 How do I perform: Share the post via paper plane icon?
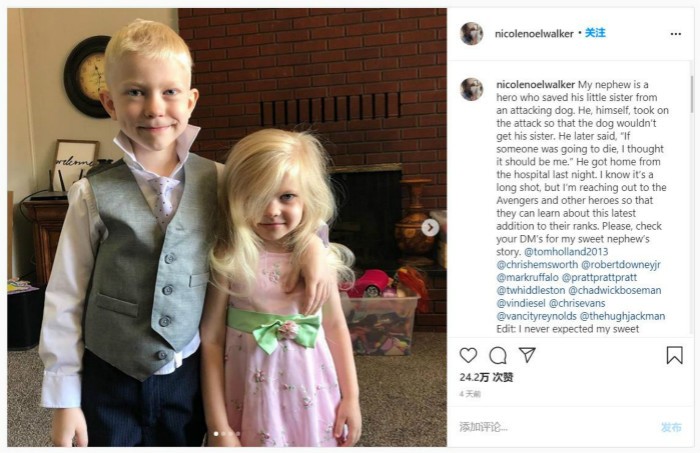tap(527, 355)
